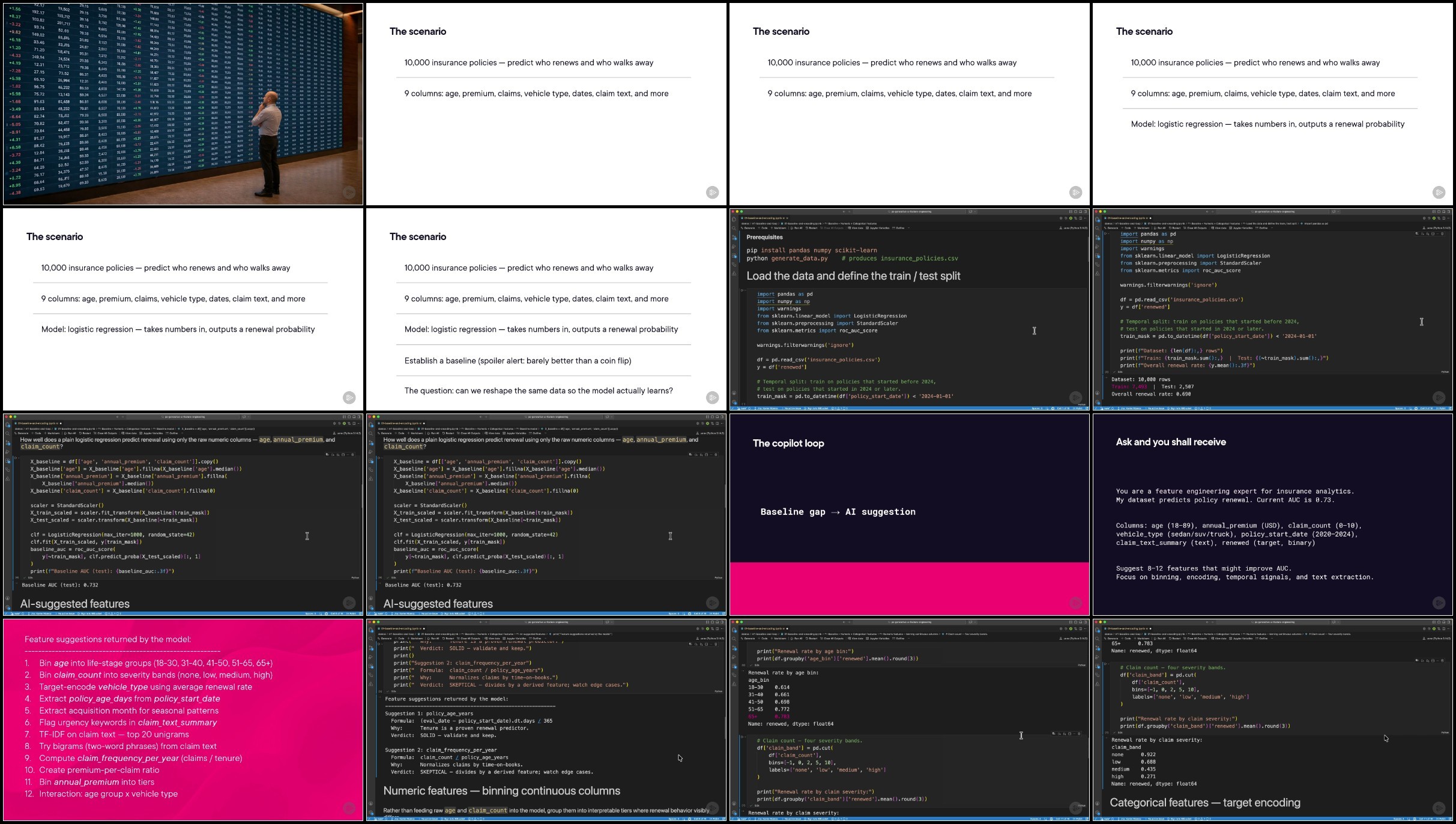This screenshot has width=1456, height=824.
Task: Click the Explorer icon in the Prerequisites notebook frame
Action: click(x=734, y=219)
